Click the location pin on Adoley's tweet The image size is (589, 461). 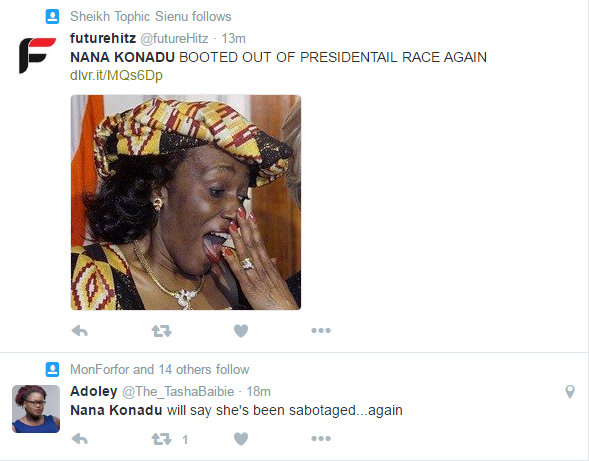570,392
